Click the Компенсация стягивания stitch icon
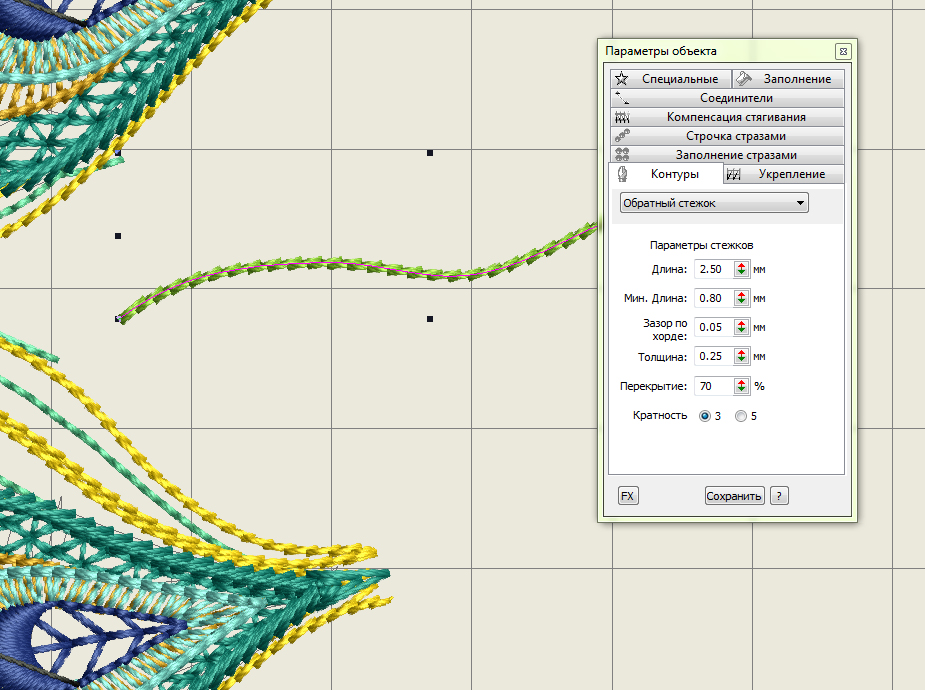925x690 pixels. (622, 117)
